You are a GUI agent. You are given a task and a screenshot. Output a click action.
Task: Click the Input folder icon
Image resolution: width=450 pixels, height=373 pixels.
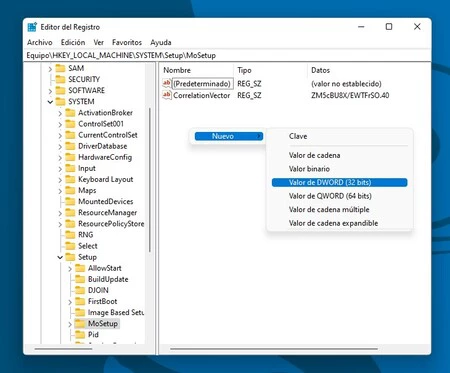[x=70, y=168]
